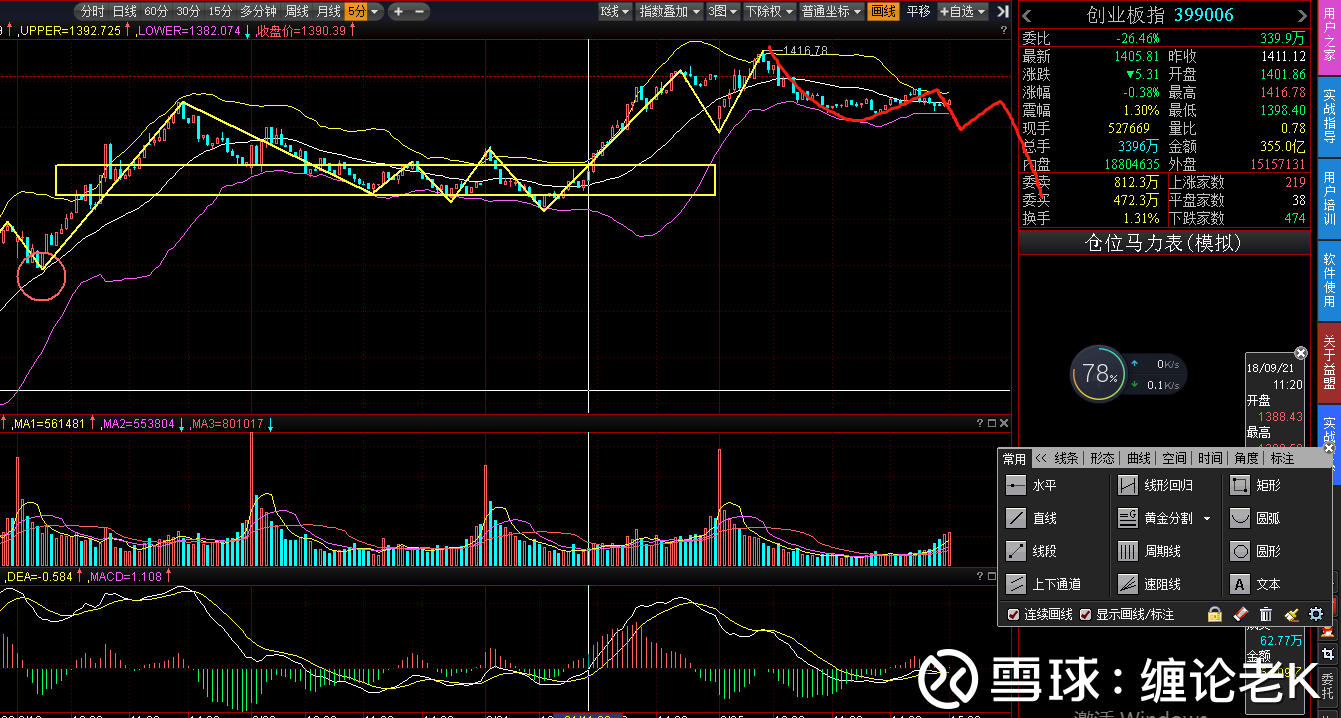Select the 线段 line segment tool

[x=1031, y=551]
